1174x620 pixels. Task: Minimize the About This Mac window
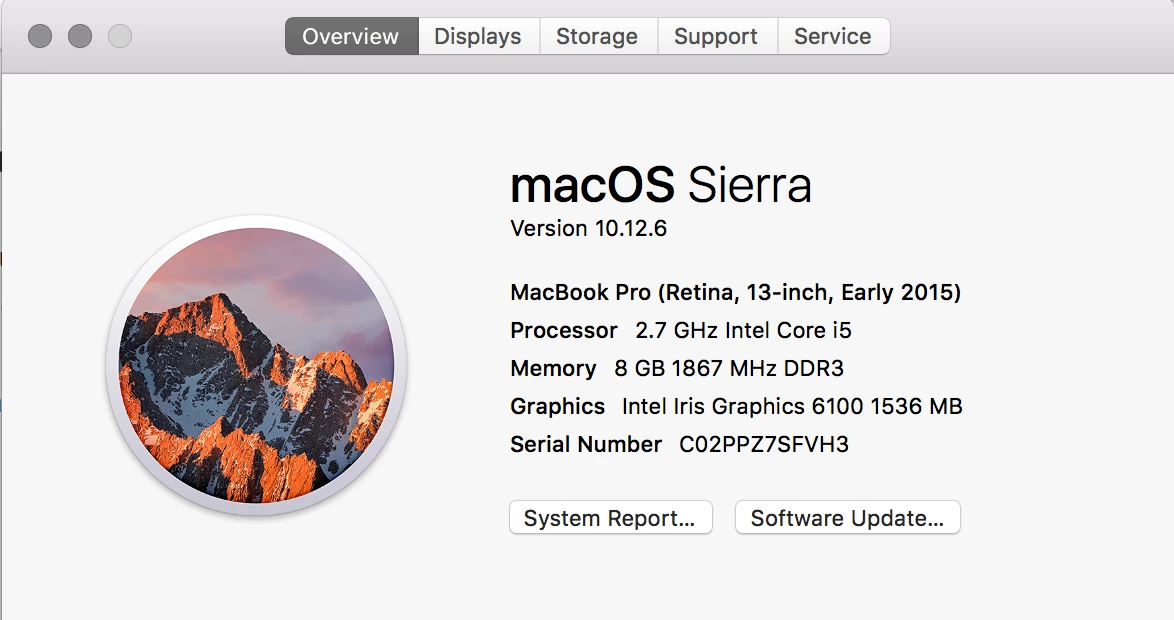80,36
